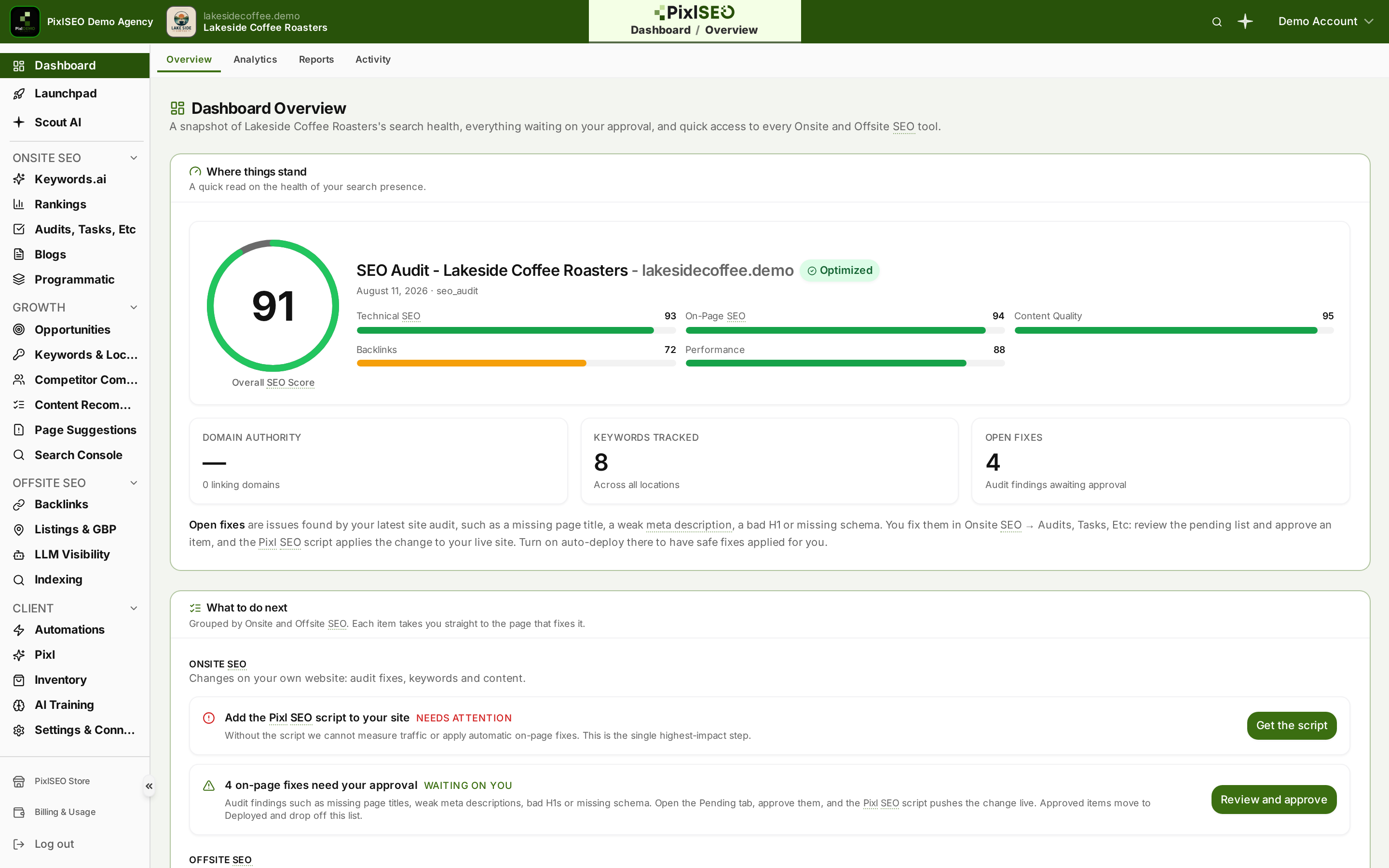Image resolution: width=1389 pixels, height=868 pixels.
Task: Click the PixlSEO Store shop icon
Action: tap(19, 781)
